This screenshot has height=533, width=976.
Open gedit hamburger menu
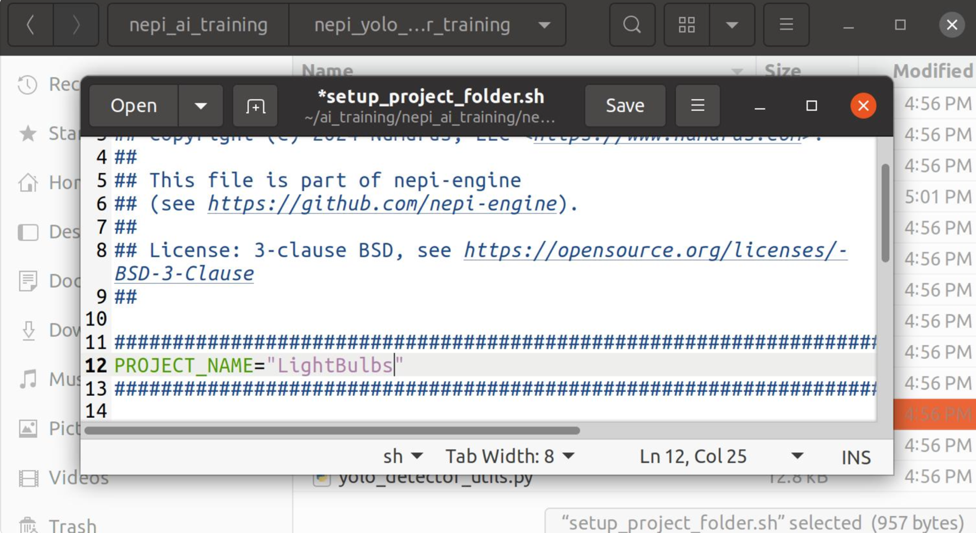(x=697, y=106)
